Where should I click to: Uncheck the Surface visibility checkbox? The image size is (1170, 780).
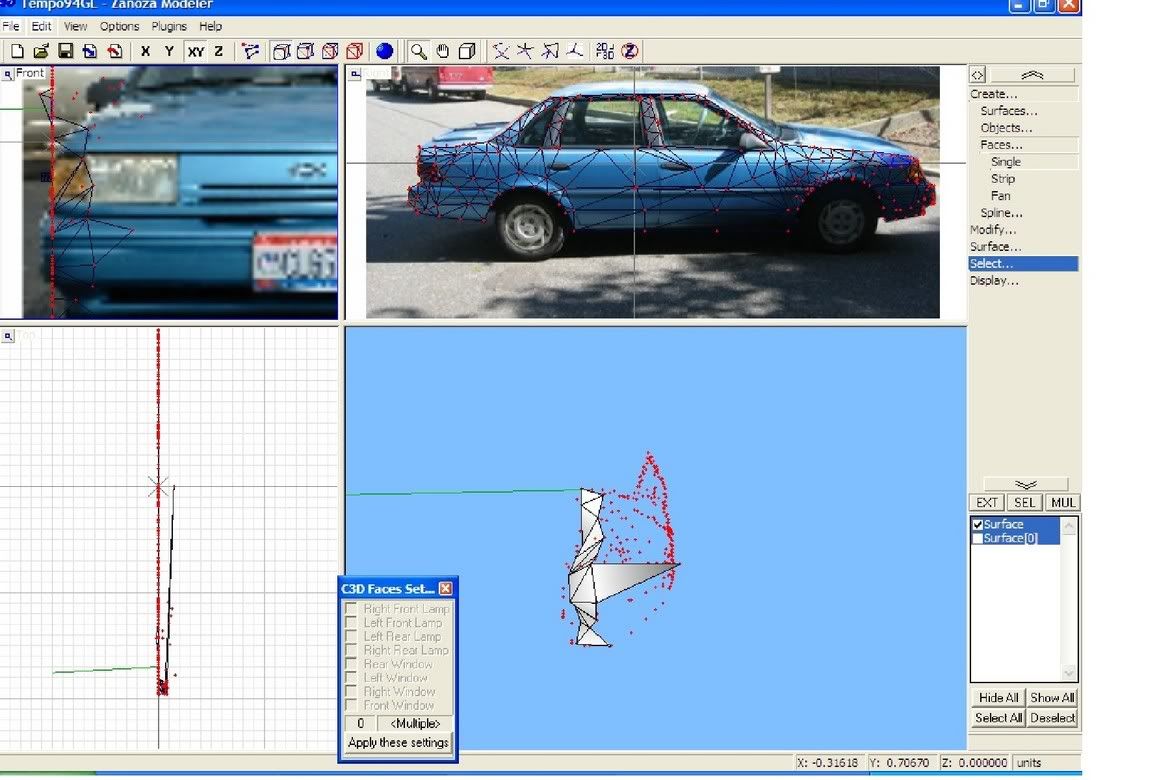978,525
